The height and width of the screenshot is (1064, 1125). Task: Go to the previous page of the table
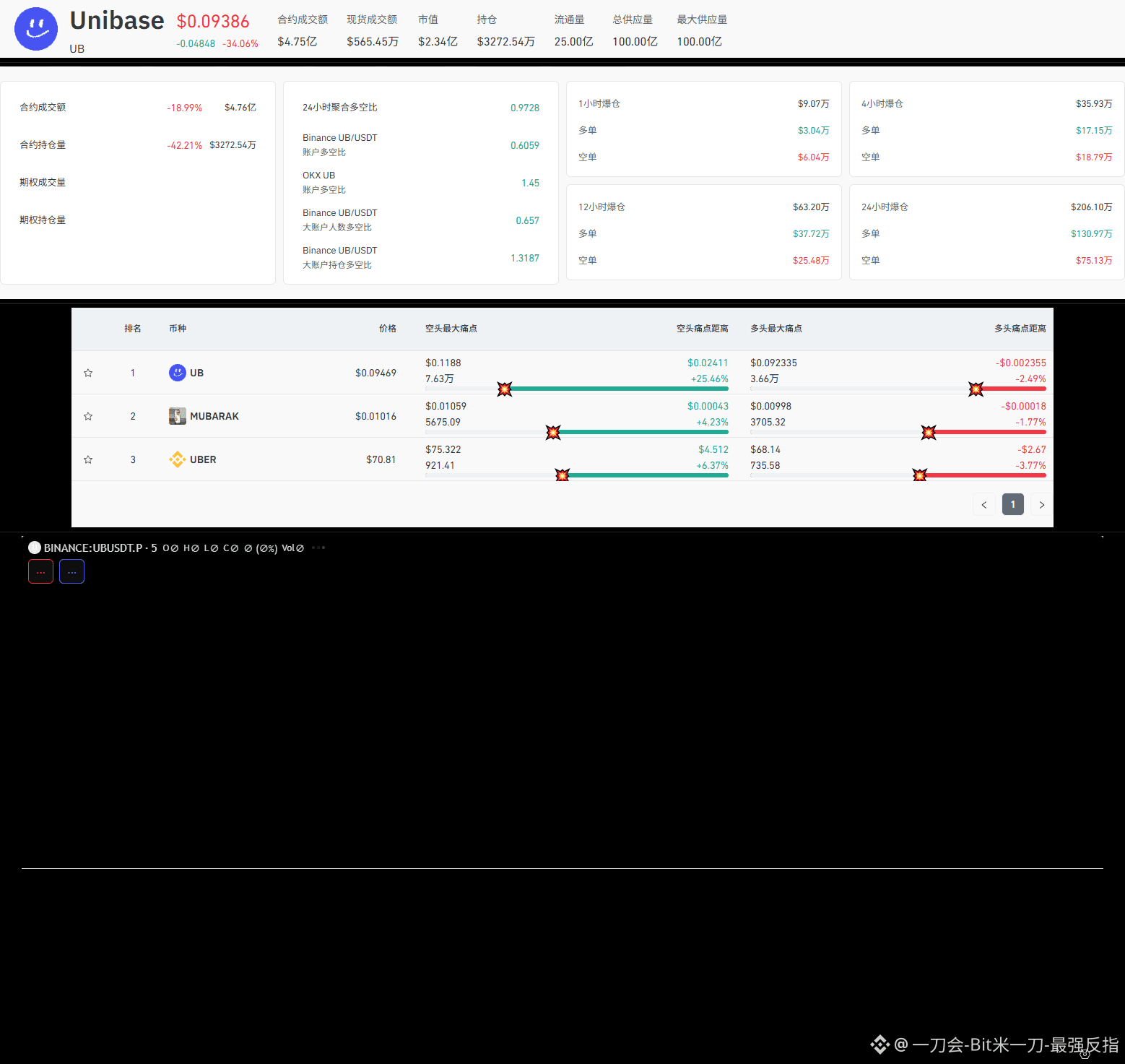tap(984, 504)
